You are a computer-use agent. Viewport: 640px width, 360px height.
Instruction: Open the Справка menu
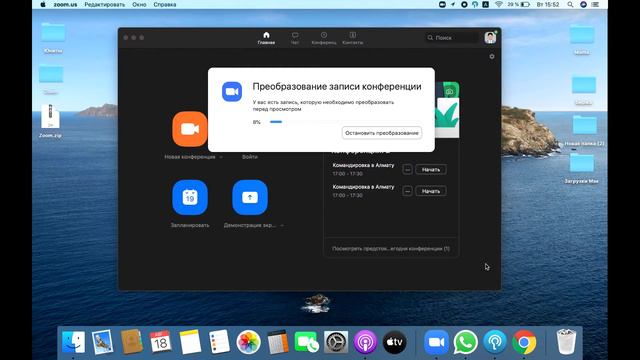[x=165, y=4]
